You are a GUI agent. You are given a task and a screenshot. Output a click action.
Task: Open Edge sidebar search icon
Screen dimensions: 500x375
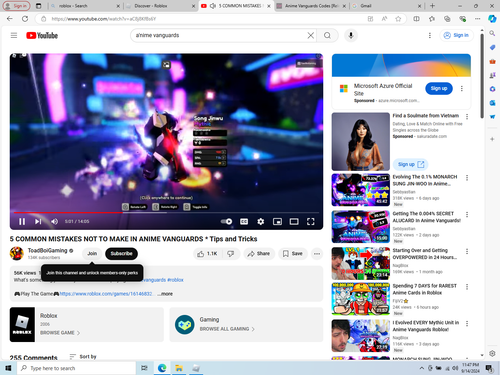pos(492,33)
